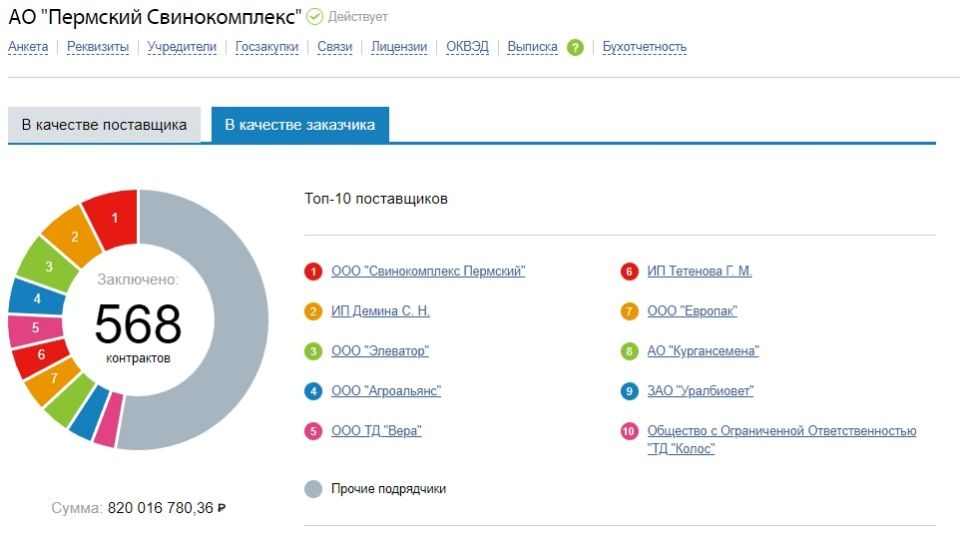Click the ИП Демина С. Н. link
Viewport: 960px width, 536px height.
coord(380,311)
